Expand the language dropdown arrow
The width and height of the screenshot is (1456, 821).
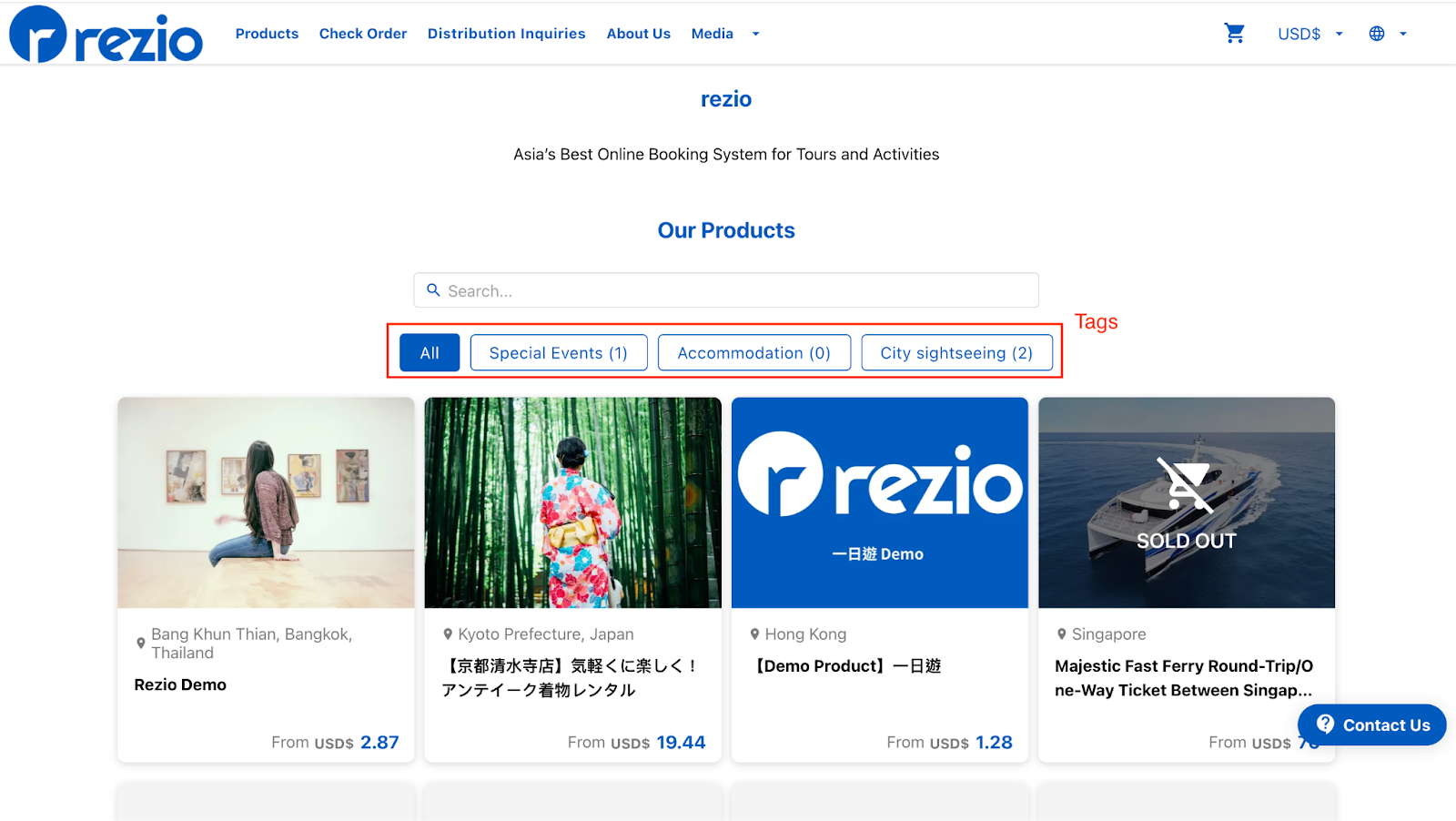(1403, 35)
